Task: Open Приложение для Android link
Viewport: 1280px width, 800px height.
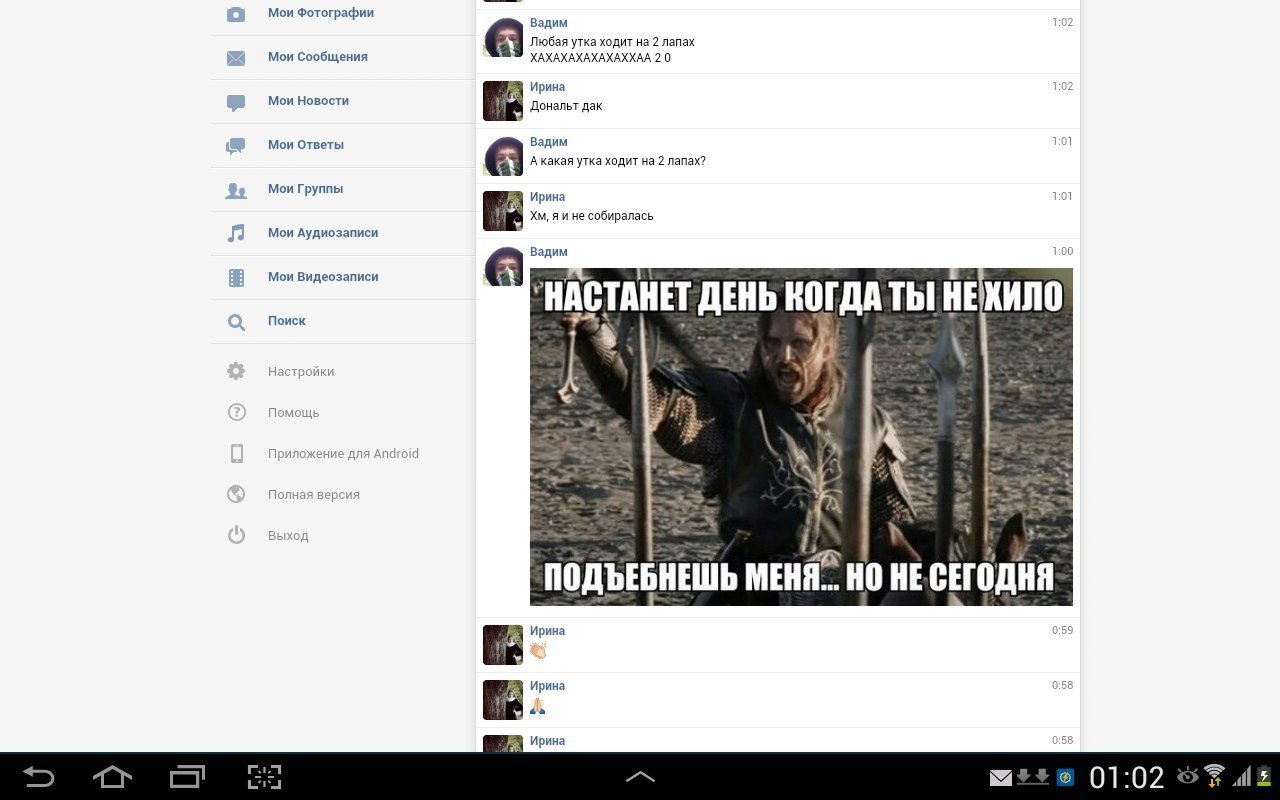Action: (343, 454)
